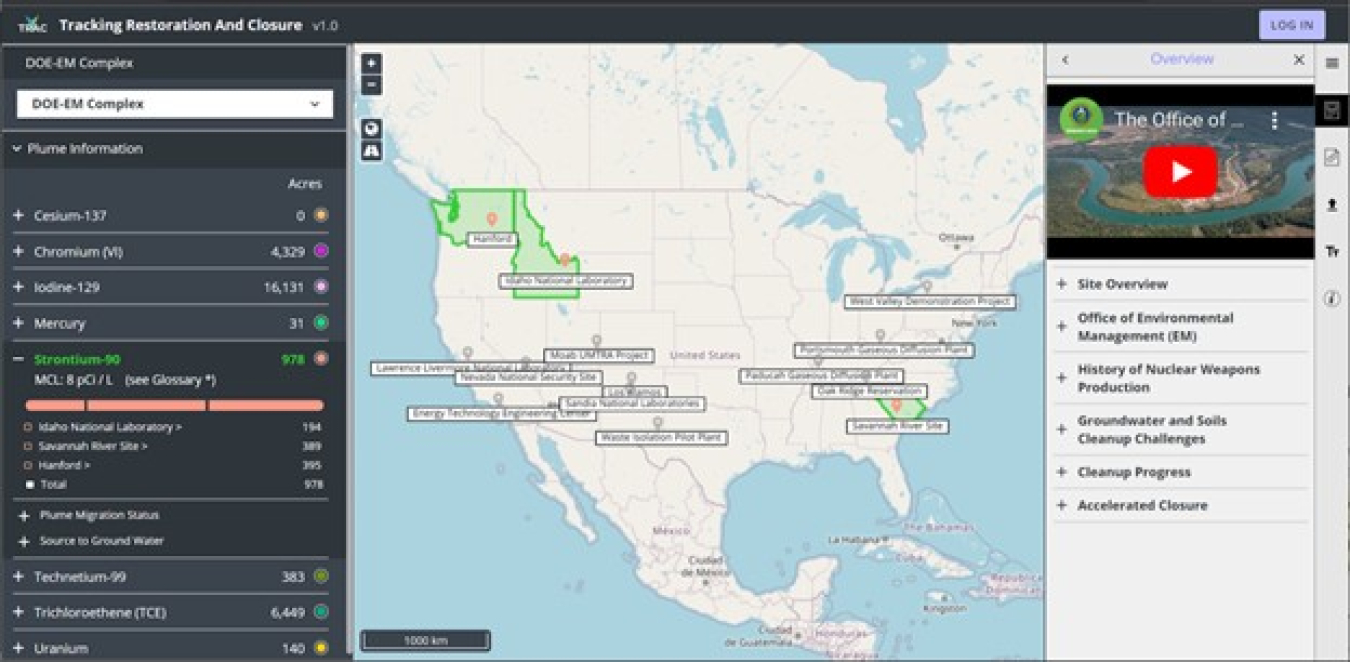Click the Moab UMTRA Project map label
This screenshot has height=662, width=1350.
599,355
